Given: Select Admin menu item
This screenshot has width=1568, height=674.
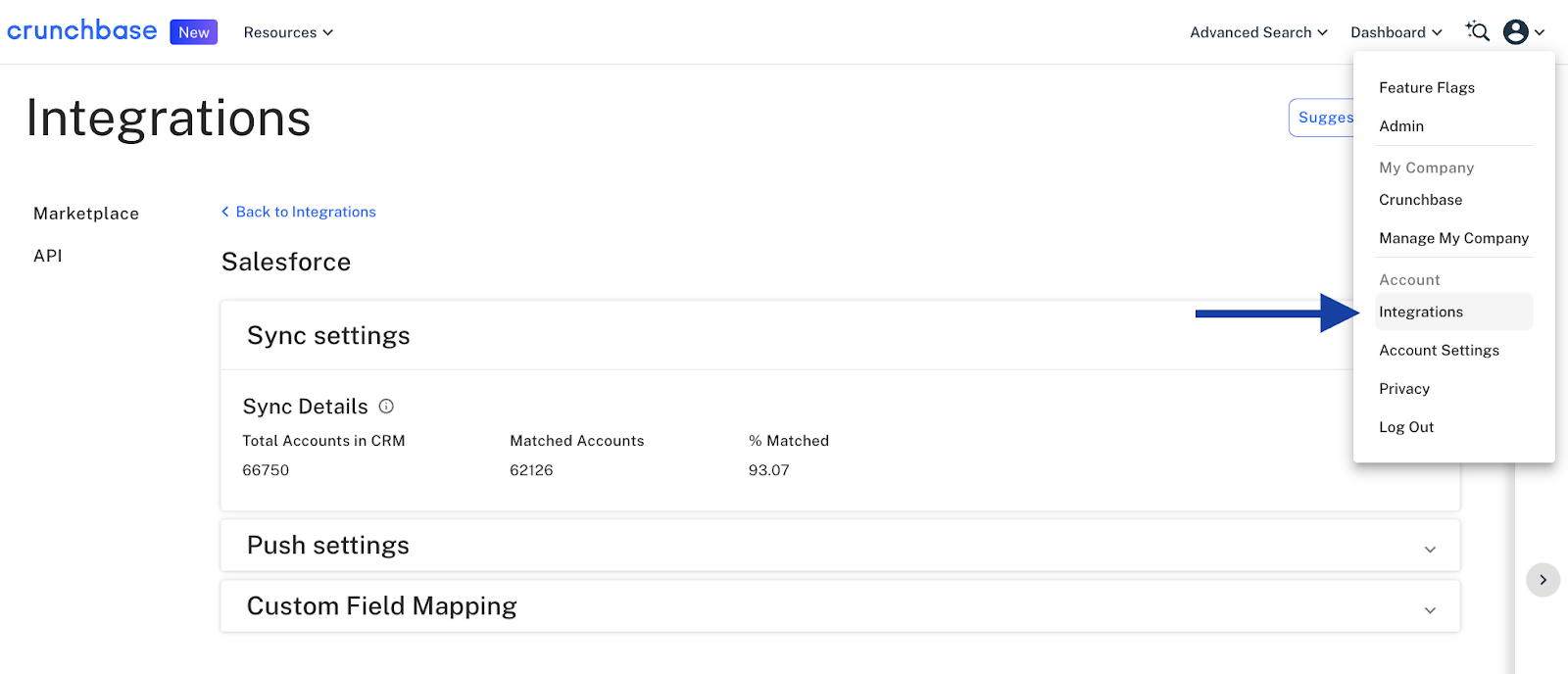Looking at the screenshot, I should [x=1401, y=125].
